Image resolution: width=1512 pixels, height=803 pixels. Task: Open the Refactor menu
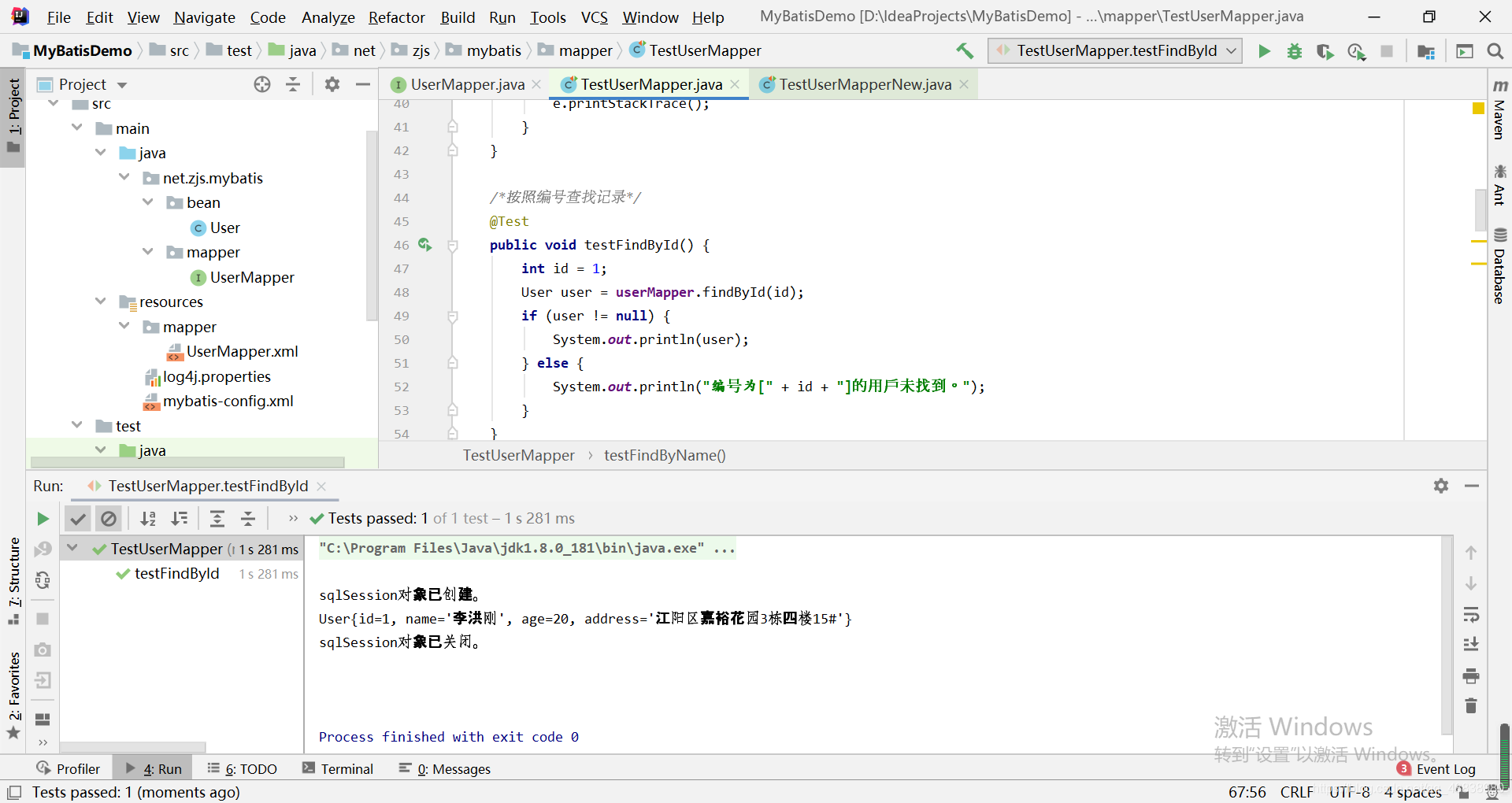(396, 17)
